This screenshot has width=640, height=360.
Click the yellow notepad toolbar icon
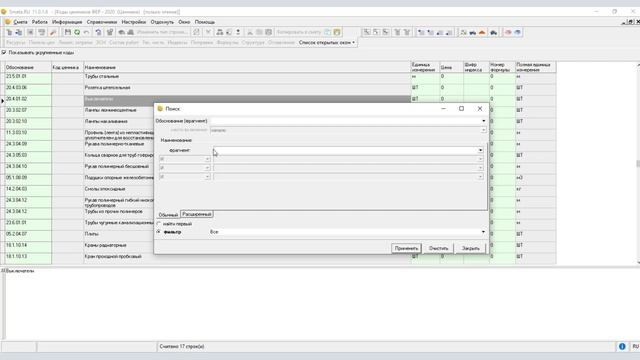[337, 32]
